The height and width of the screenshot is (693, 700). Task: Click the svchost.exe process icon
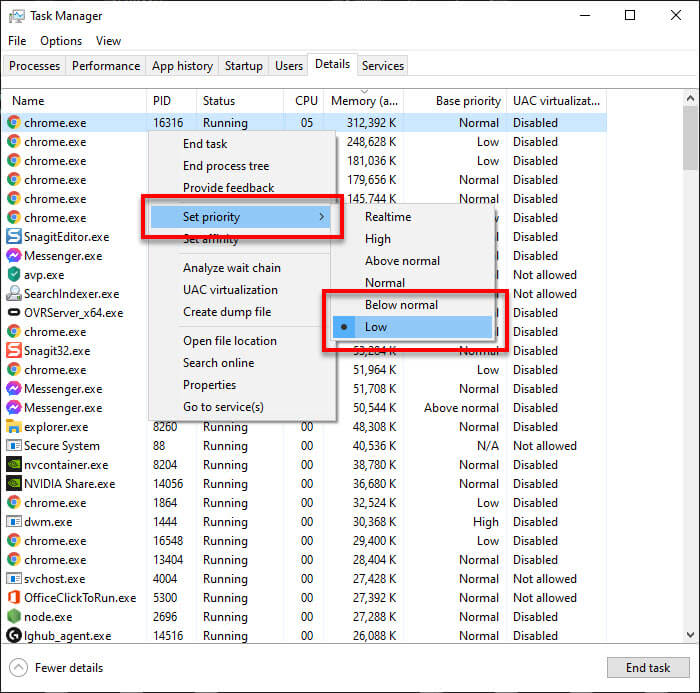[14, 578]
